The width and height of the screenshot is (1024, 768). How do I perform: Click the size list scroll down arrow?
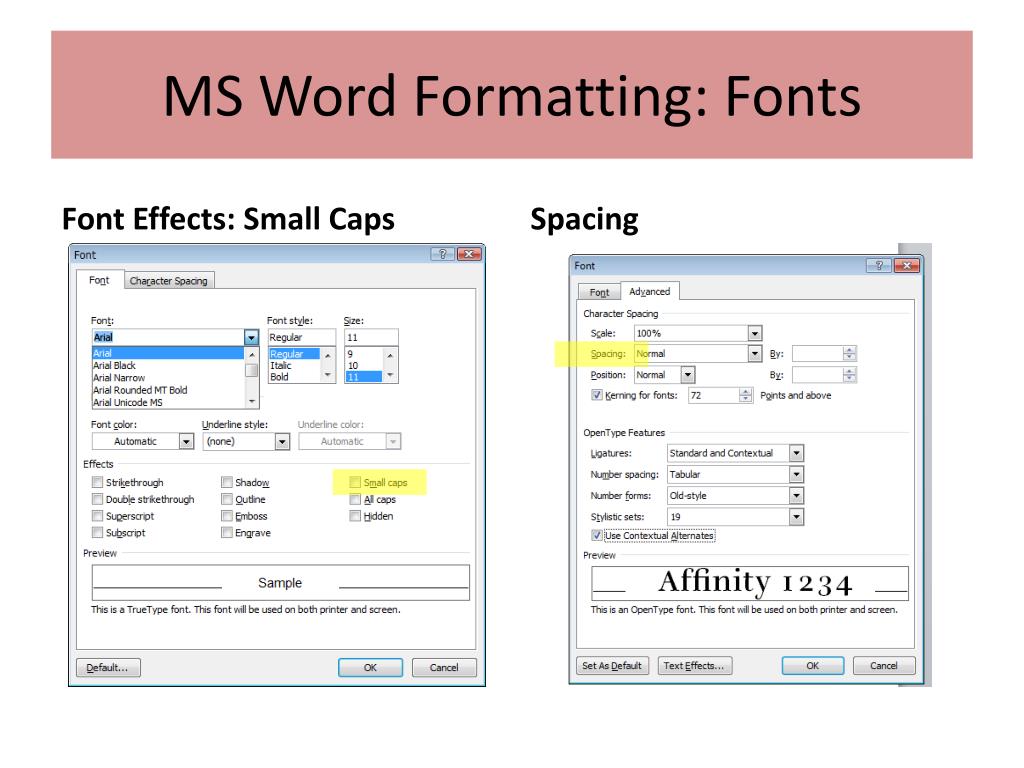click(x=390, y=376)
